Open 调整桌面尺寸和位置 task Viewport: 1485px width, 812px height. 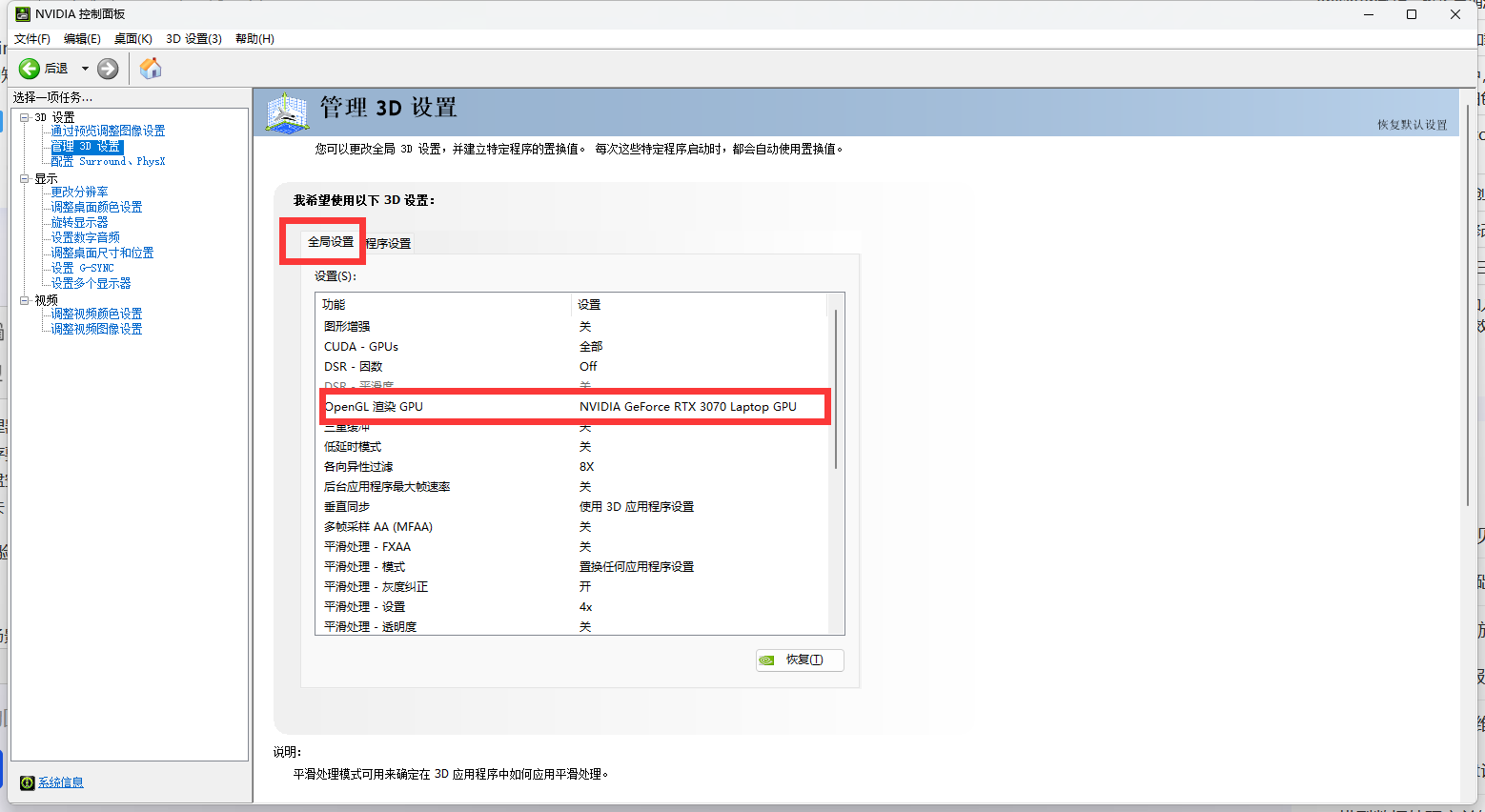(x=102, y=254)
